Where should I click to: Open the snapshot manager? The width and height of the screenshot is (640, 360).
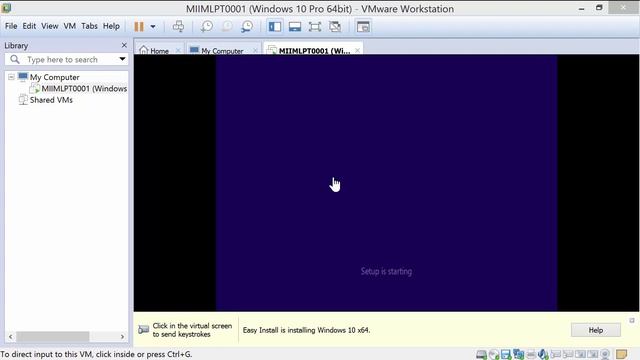click(x=247, y=27)
